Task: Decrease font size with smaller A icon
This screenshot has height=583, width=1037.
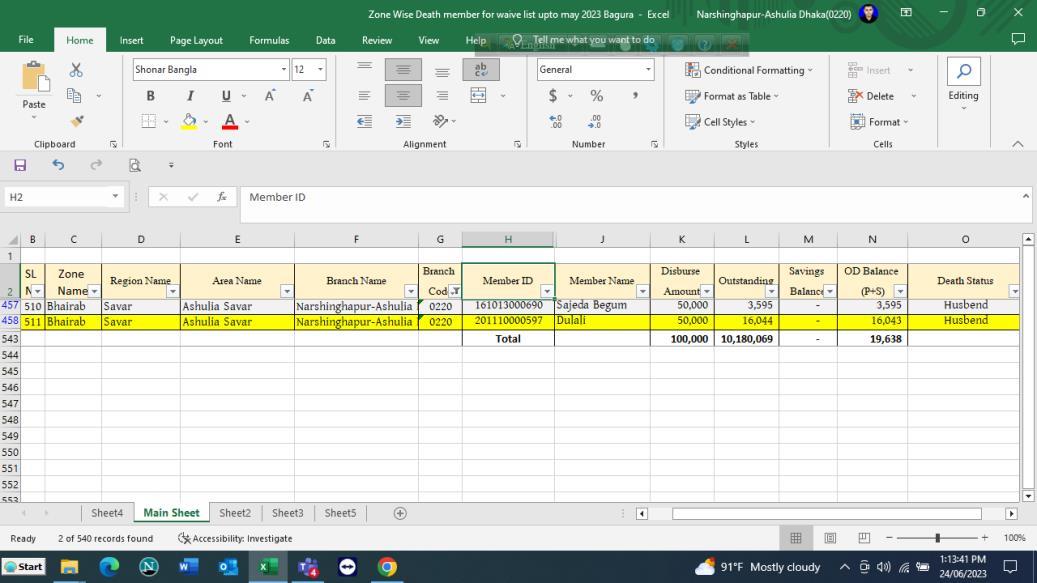Action: [308, 96]
